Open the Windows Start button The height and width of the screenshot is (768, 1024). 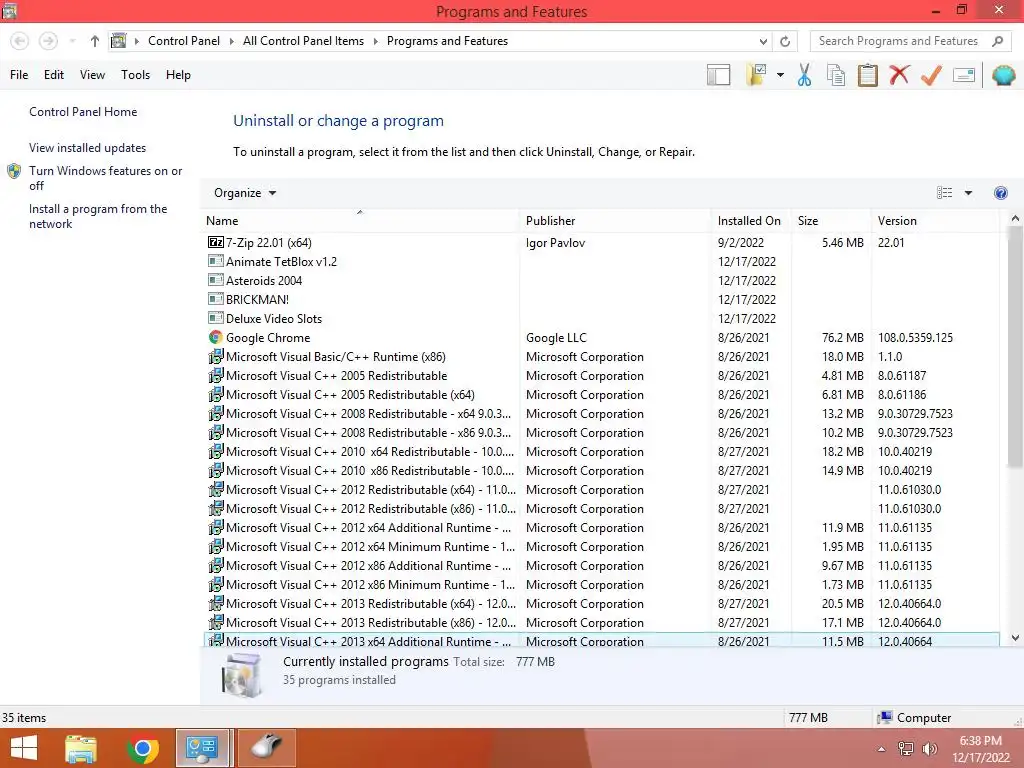[x=24, y=748]
